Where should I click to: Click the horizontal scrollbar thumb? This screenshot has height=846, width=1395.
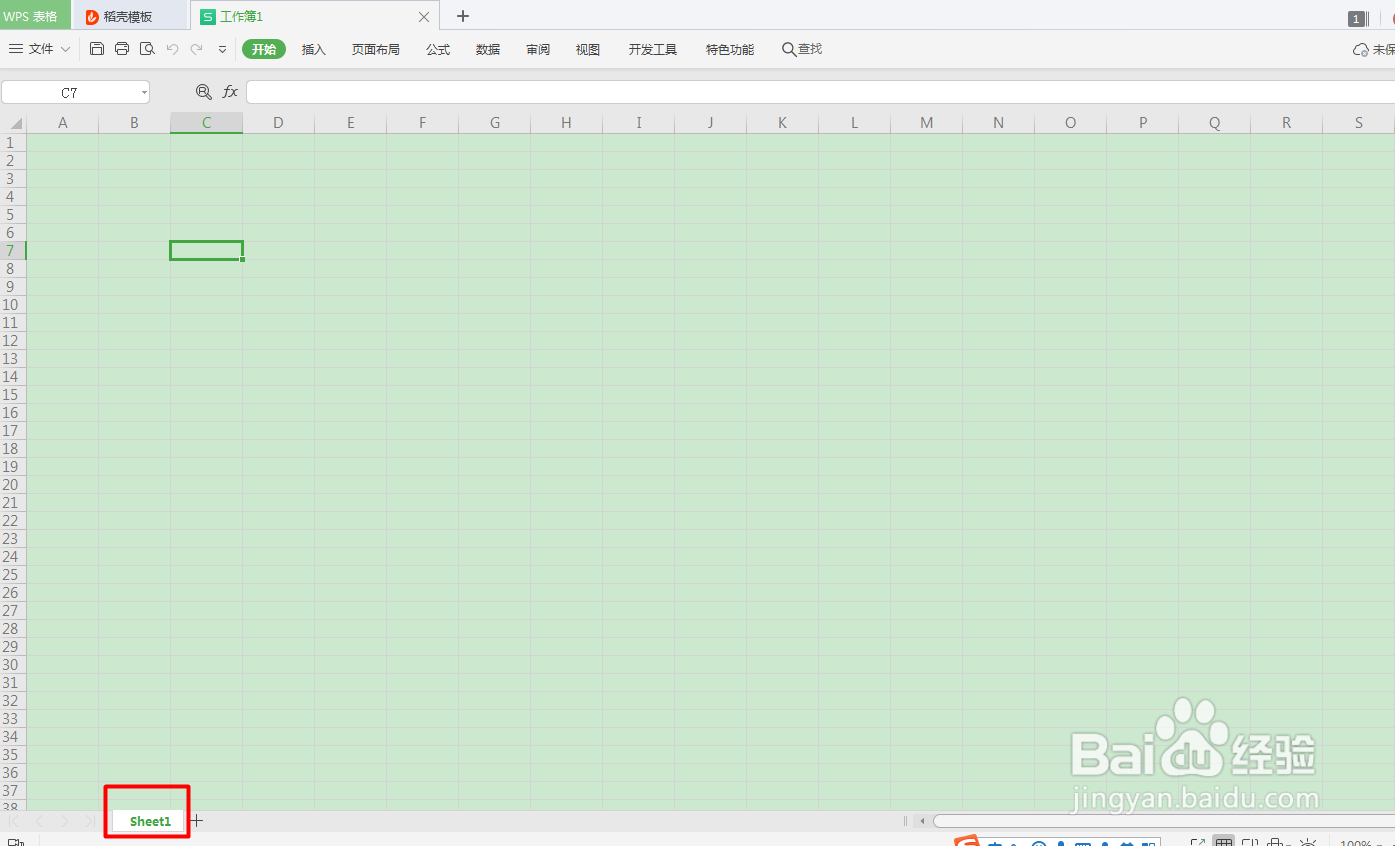tap(1164, 821)
